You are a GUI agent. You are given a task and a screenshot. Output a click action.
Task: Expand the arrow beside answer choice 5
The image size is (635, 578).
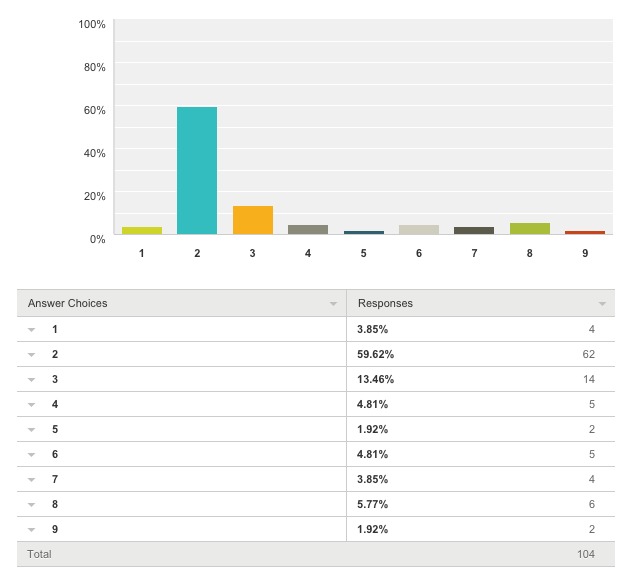[x=32, y=430]
